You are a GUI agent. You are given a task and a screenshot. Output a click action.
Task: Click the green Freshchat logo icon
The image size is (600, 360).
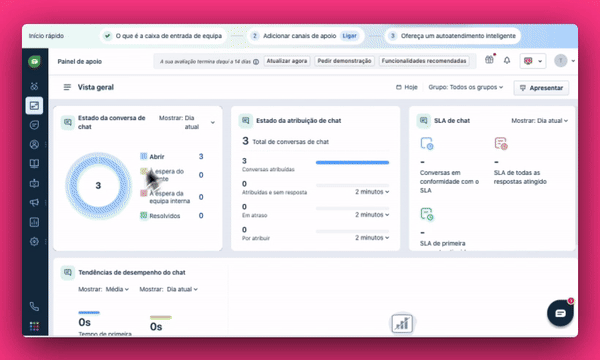coord(34,62)
